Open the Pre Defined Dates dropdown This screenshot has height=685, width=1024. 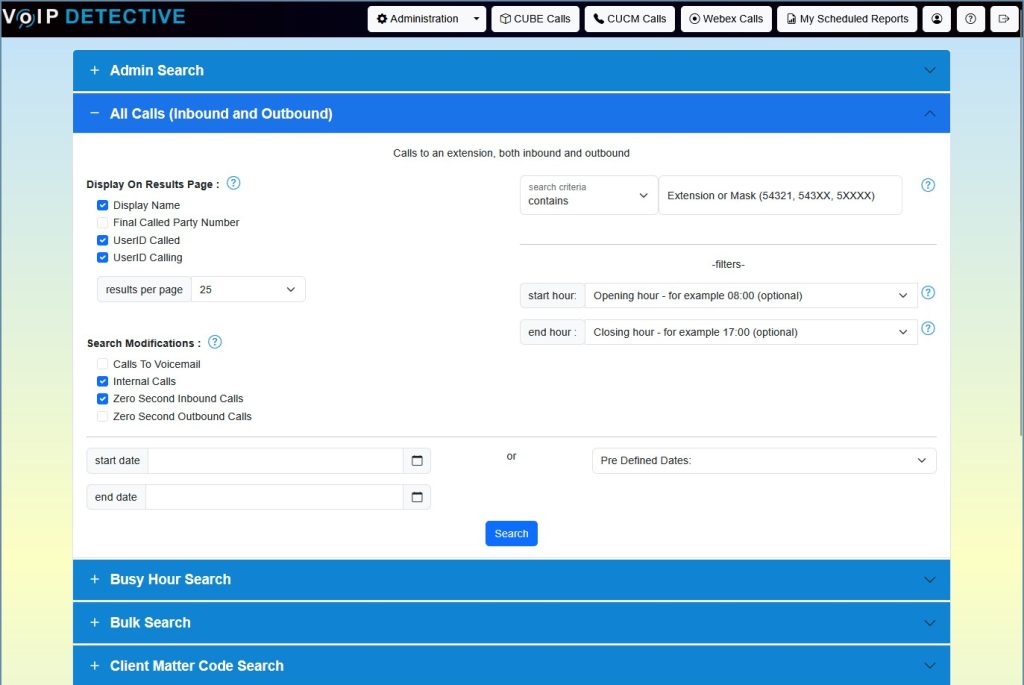click(764, 460)
